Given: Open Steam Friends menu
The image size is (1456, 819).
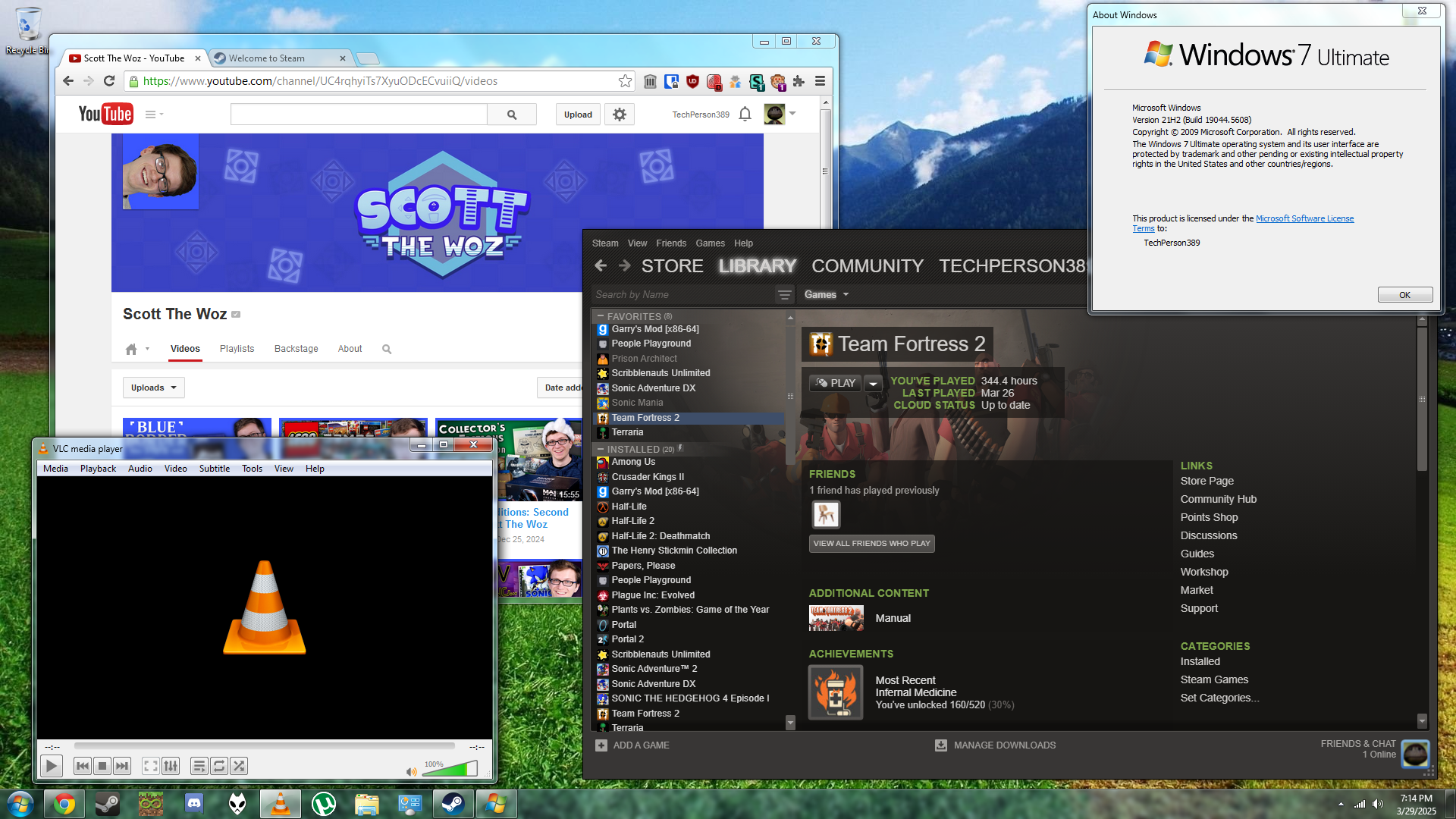Looking at the screenshot, I should pyautogui.click(x=671, y=243).
